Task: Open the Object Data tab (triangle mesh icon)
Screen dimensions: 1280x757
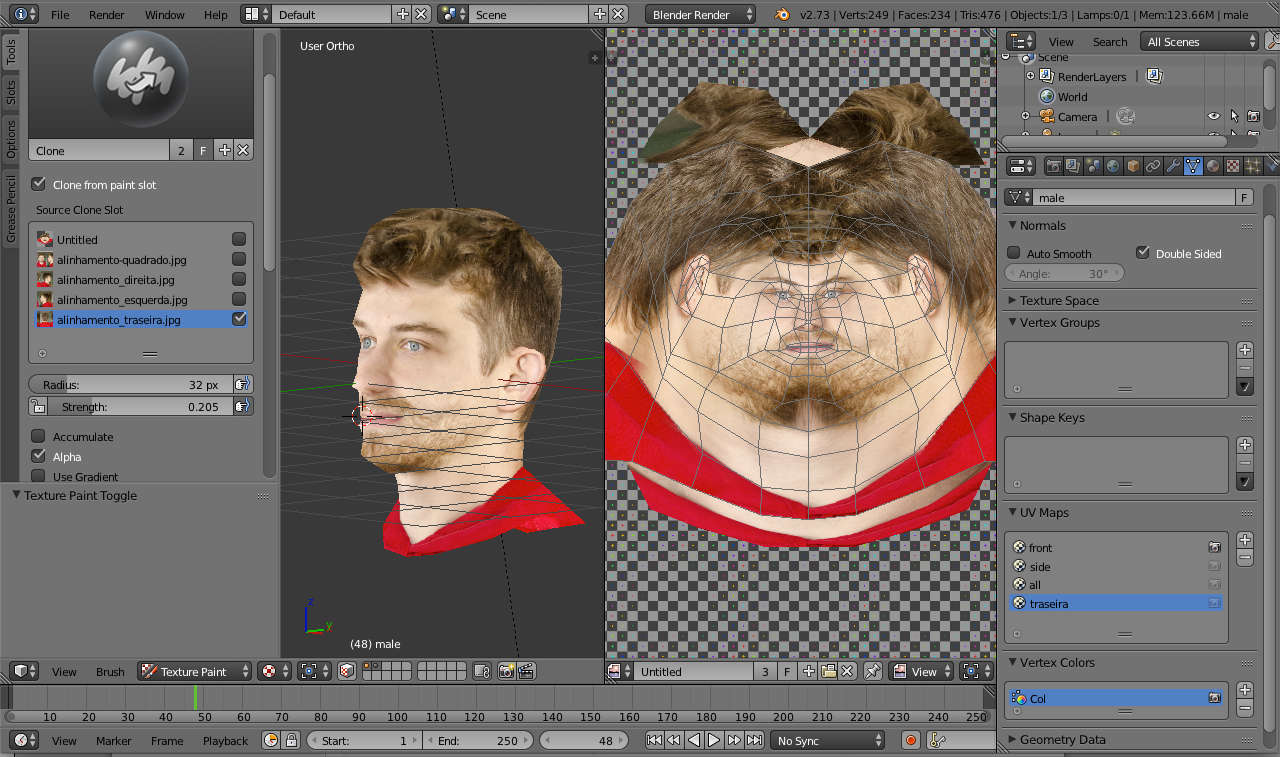Action: pos(1192,166)
